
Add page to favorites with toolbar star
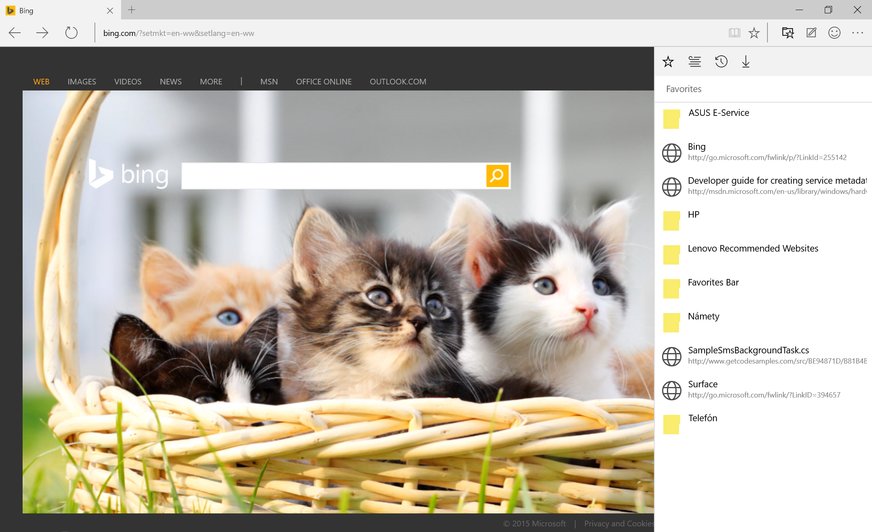coord(754,33)
